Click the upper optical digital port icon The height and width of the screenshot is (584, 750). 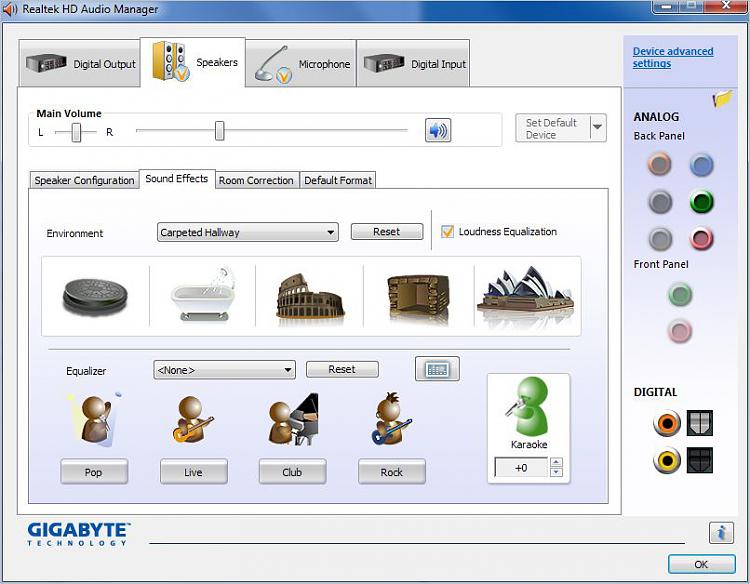coord(700,423)
